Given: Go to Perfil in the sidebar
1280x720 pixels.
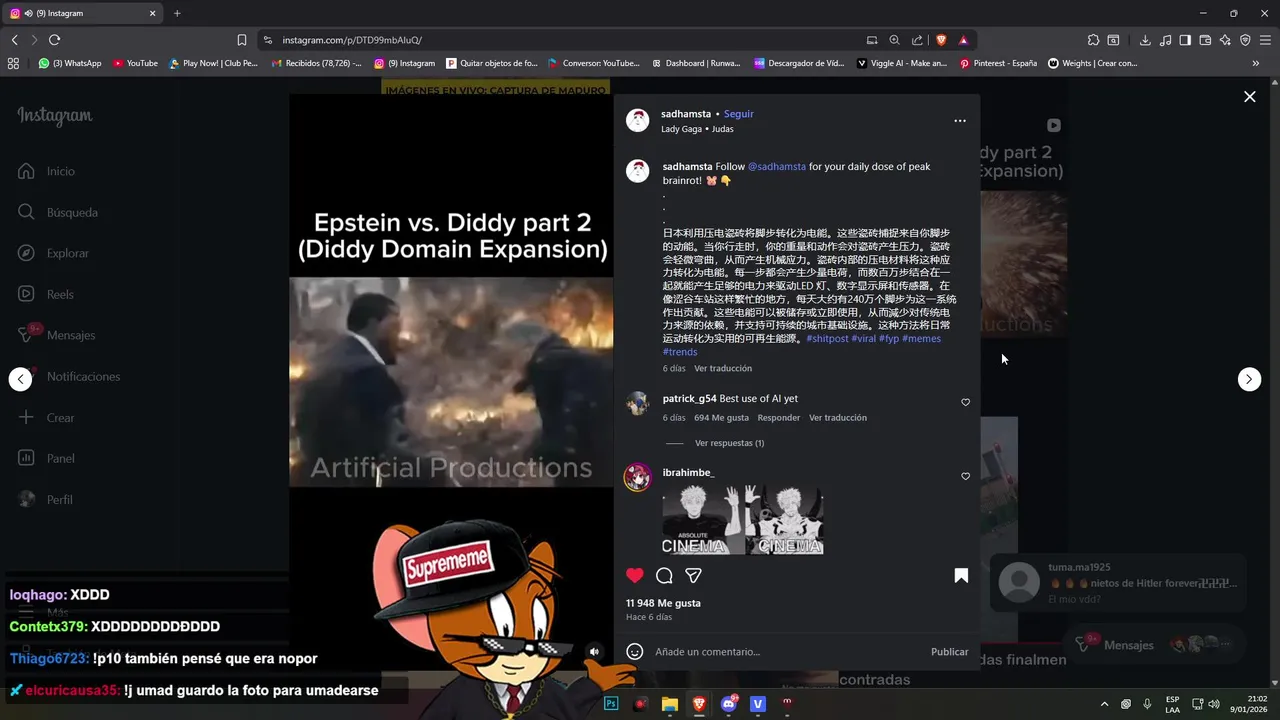Looking at the screenshot, I should pos(46,499).
